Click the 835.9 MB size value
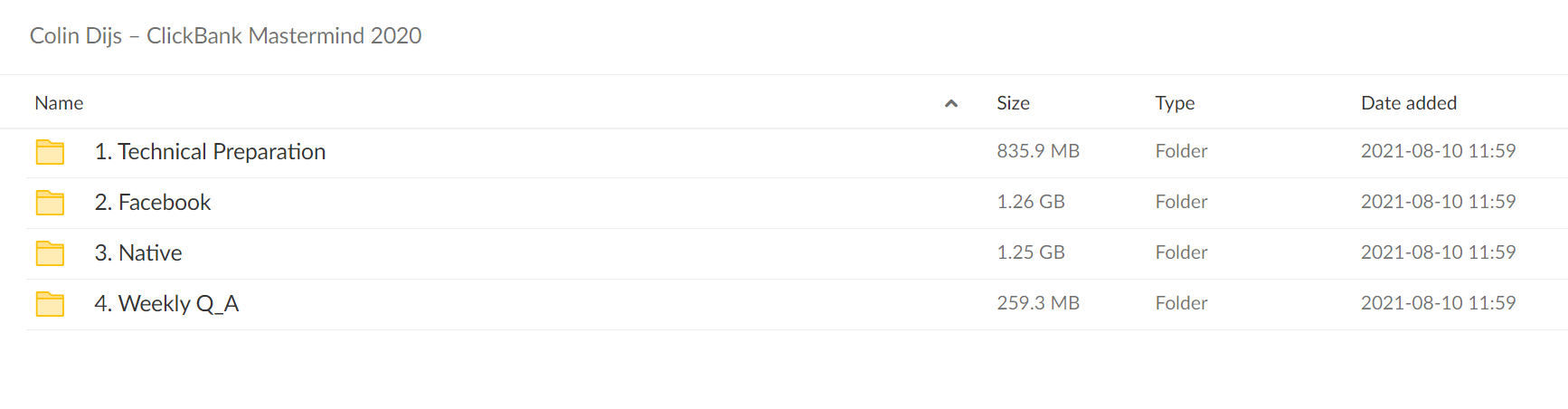 1038,151
